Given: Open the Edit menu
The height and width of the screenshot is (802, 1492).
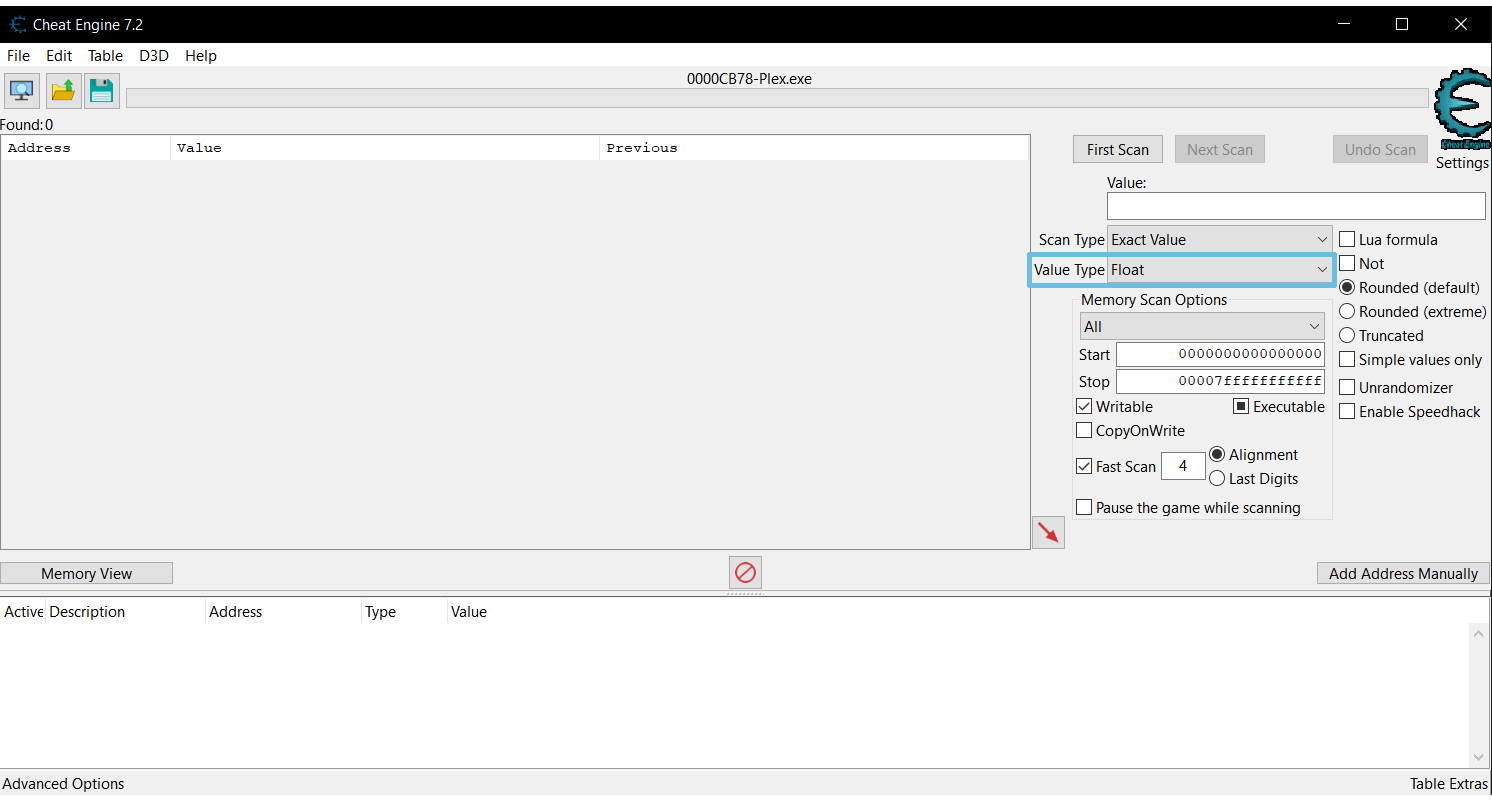Looking at the screenshot, I should pyautogui.click(x=59, y=56).
